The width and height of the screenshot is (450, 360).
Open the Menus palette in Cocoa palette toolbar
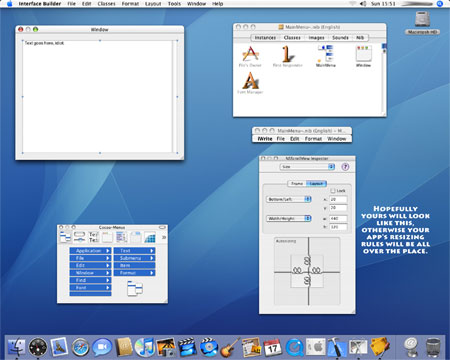point(65,237)
